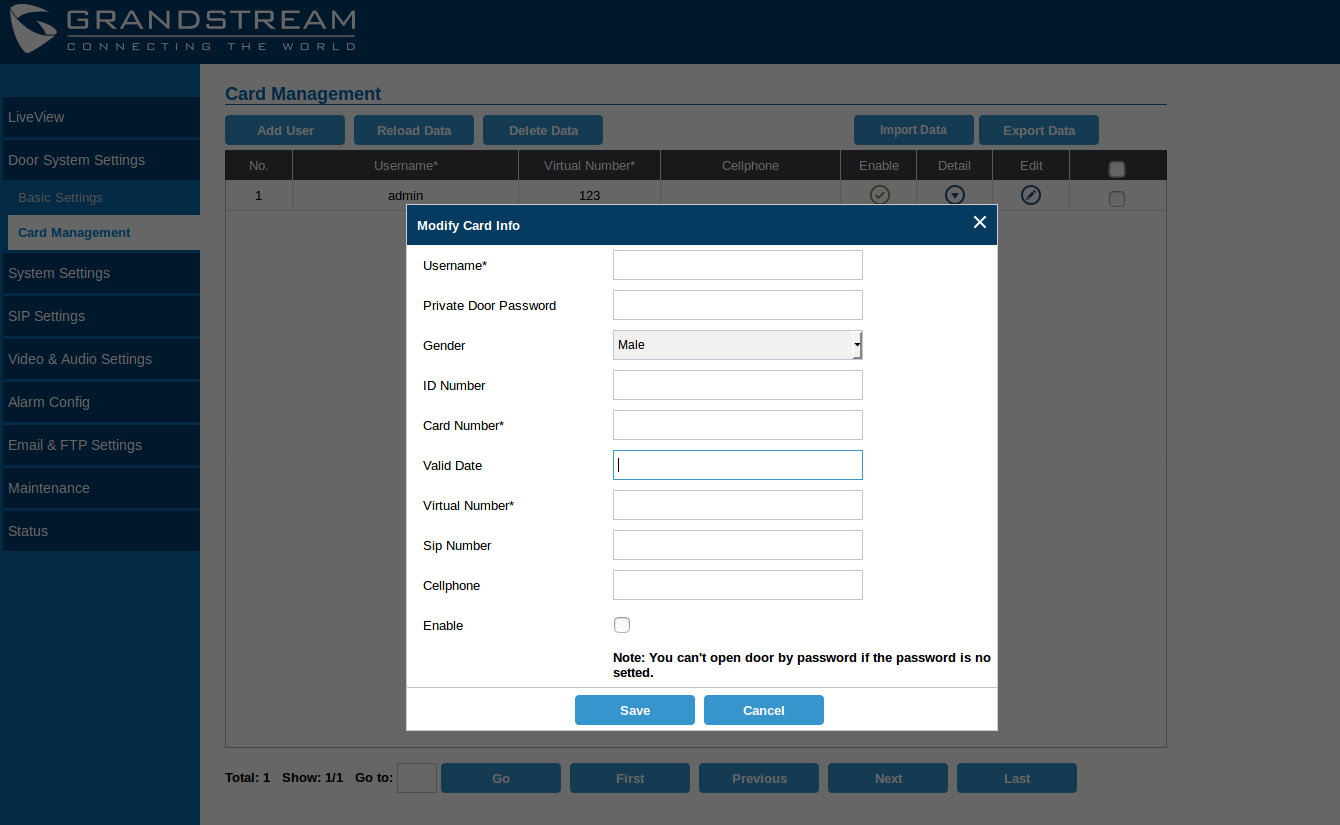Focus the ID Number field
Image resolution: width=1340 pixels, height=825 pixels.
point(738,385)
